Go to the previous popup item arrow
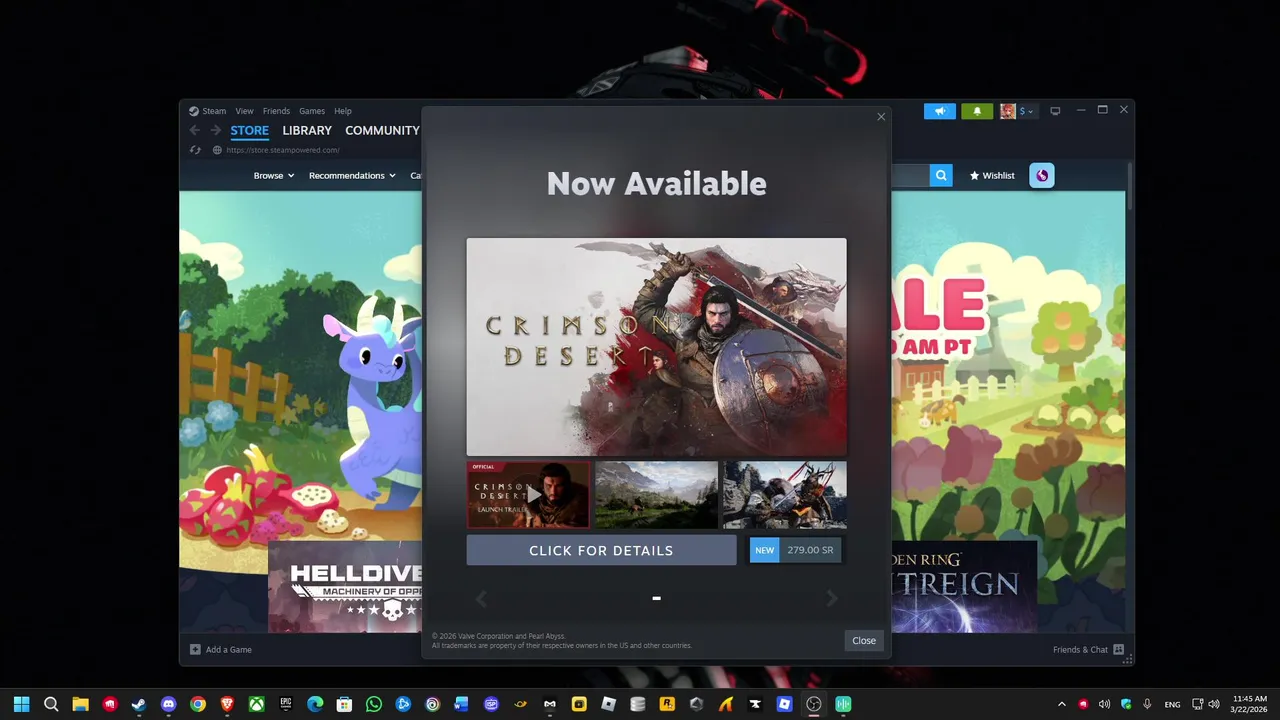This screenshot has width=1280, height=720. point(481,598)
